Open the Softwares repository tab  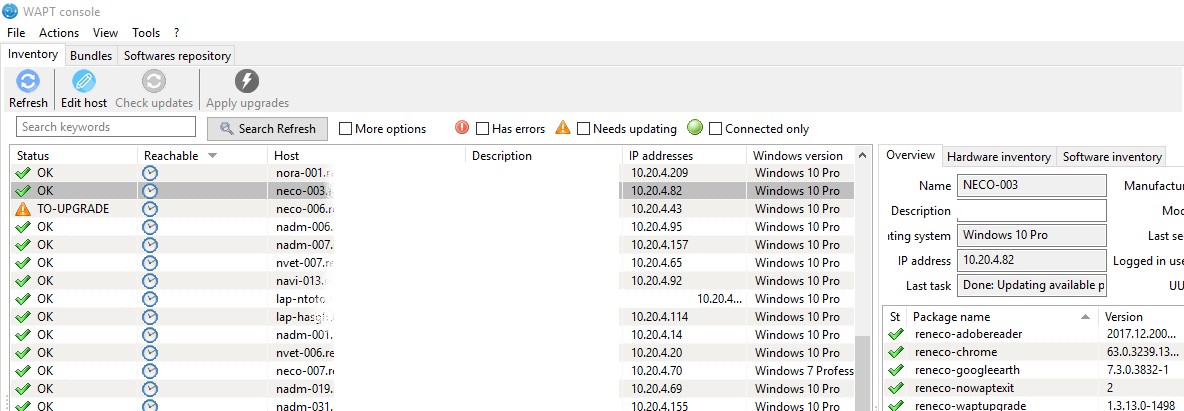177,56
